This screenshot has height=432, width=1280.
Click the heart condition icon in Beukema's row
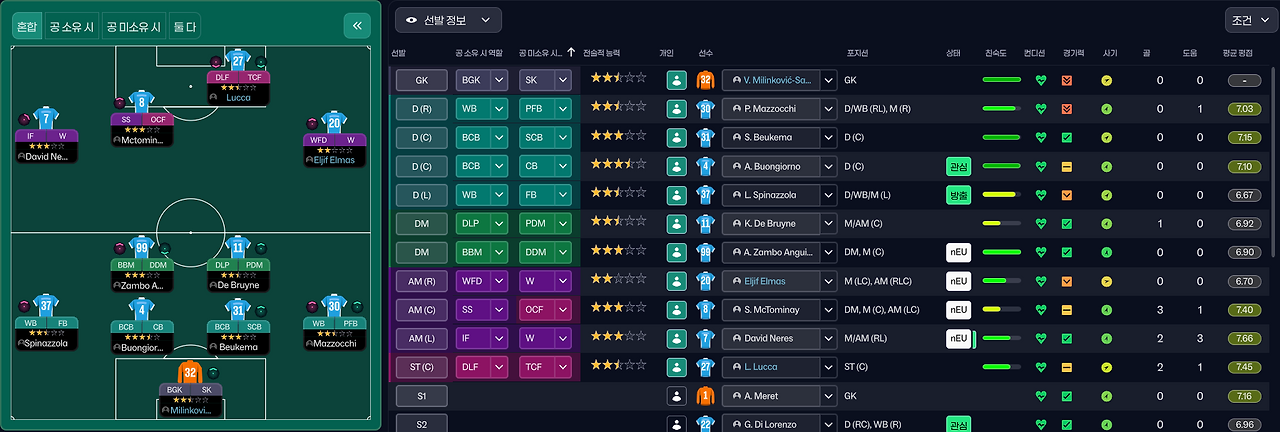point(1041,137)
